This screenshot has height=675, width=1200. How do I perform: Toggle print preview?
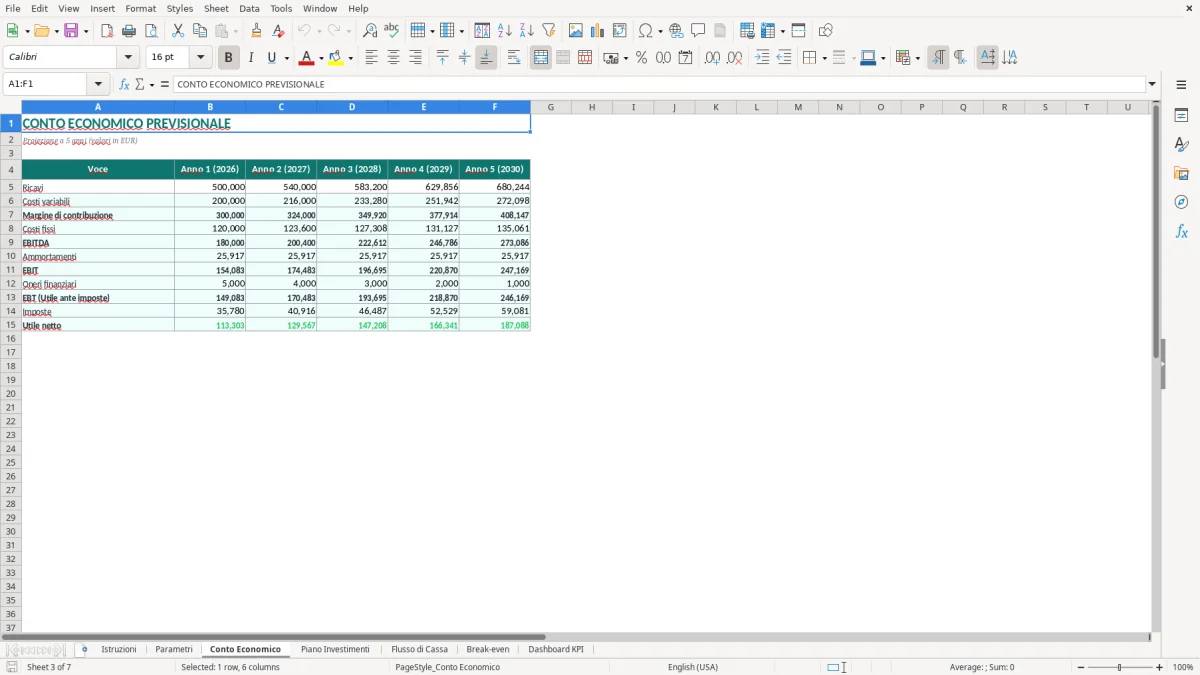pos(151,31)
